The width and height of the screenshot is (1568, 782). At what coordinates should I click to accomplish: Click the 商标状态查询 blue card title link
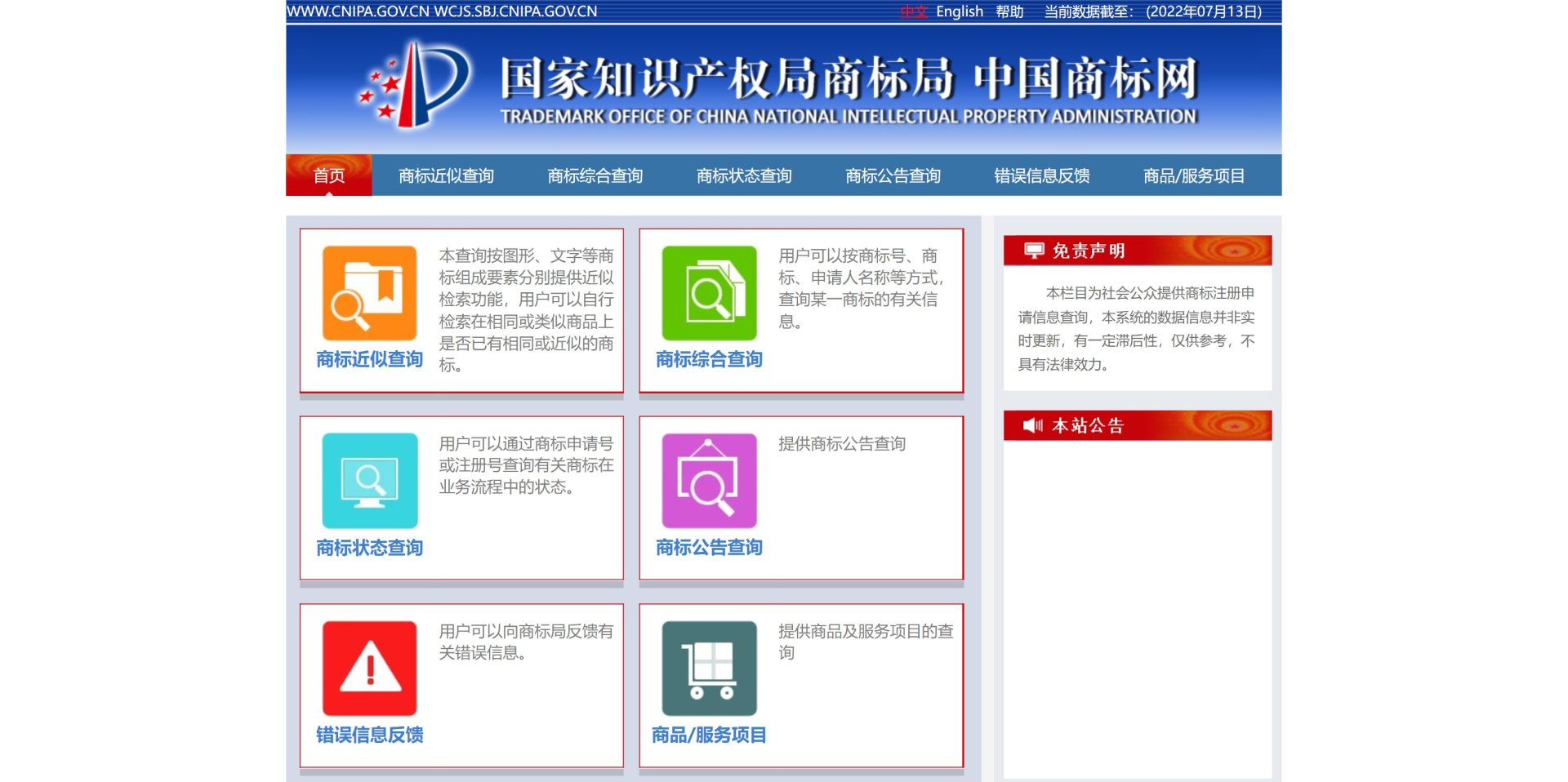coord(369,548)
